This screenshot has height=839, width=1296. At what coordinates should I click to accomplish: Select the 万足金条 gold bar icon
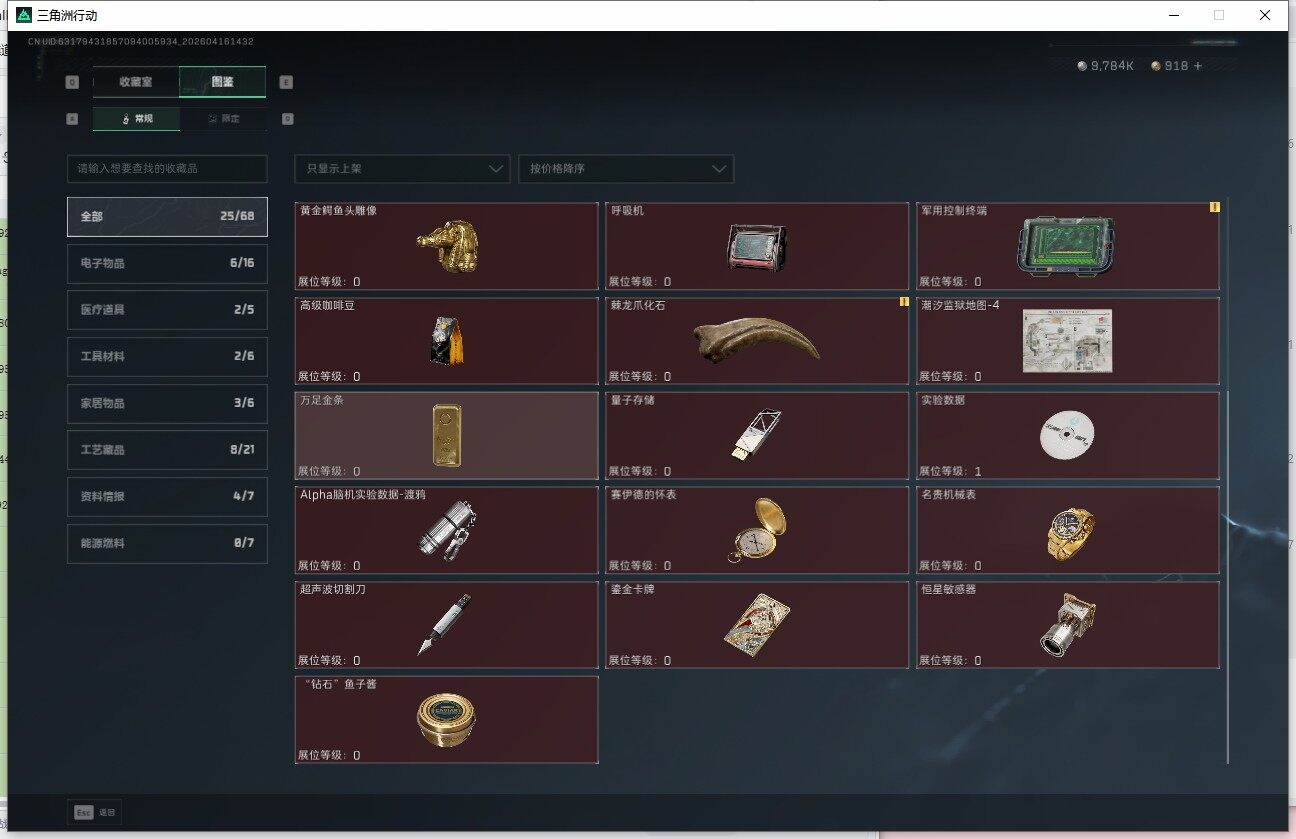(x=446, y=435)
